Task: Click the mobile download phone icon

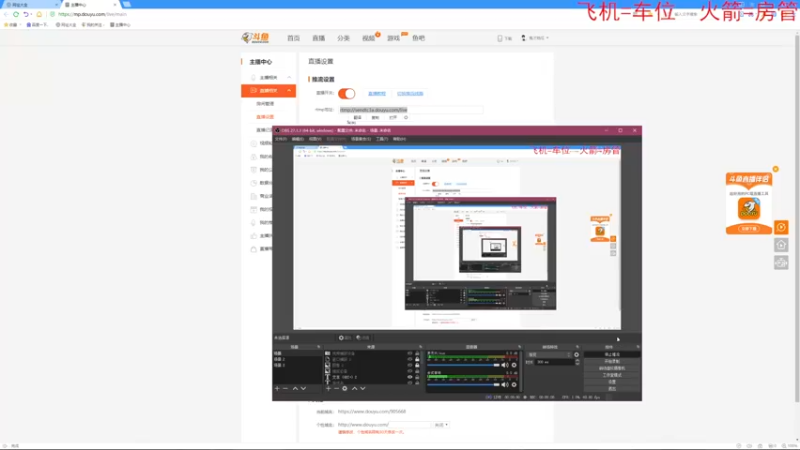Action: coord(500,38)
